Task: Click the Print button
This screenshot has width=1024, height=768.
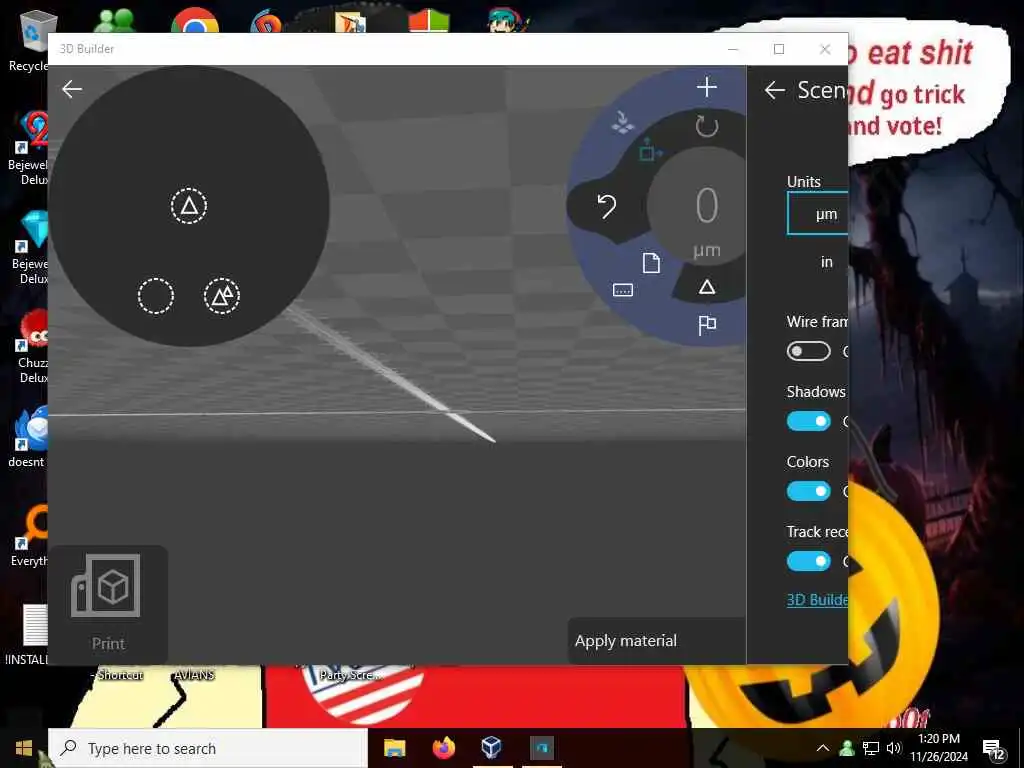Action: click(108, 604)
